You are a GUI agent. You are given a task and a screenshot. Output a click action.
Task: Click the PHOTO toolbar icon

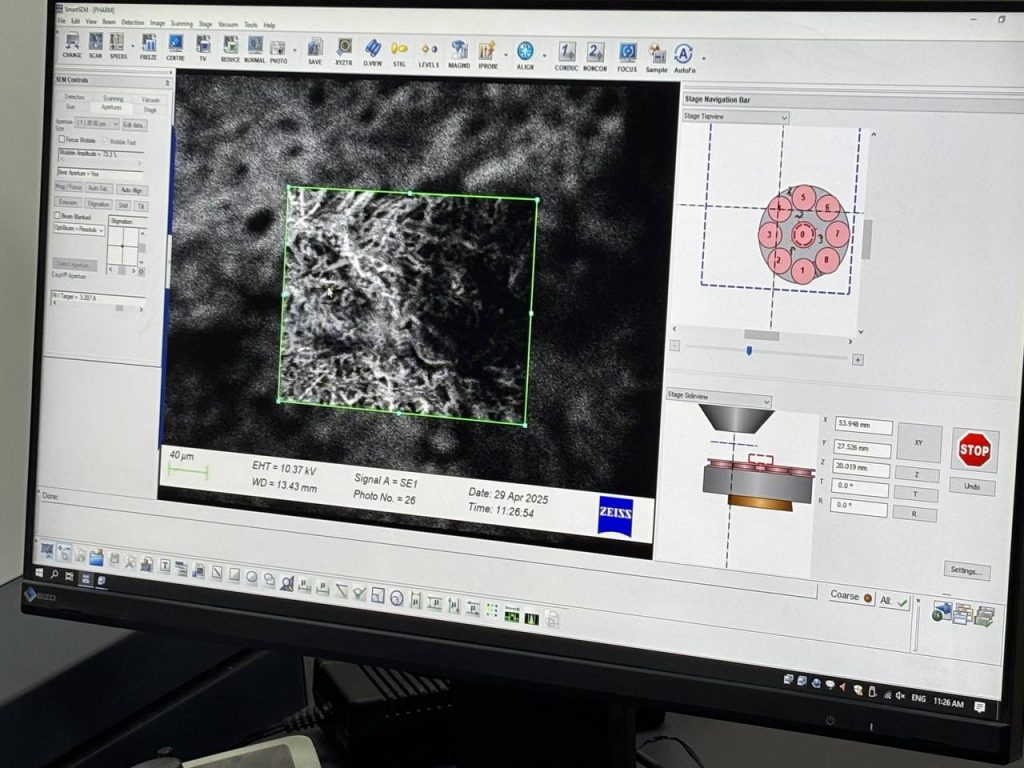278,50
